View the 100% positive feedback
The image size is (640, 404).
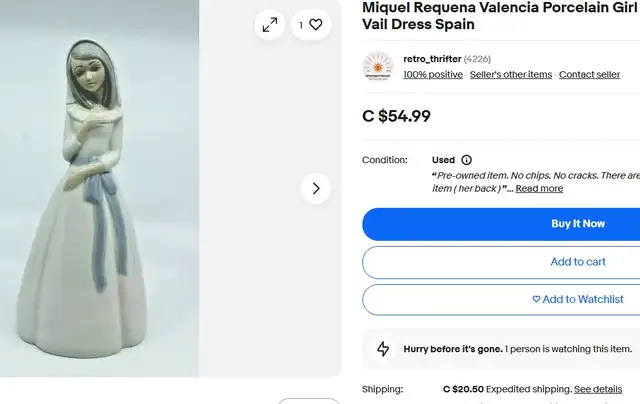[x=433, y=75]
